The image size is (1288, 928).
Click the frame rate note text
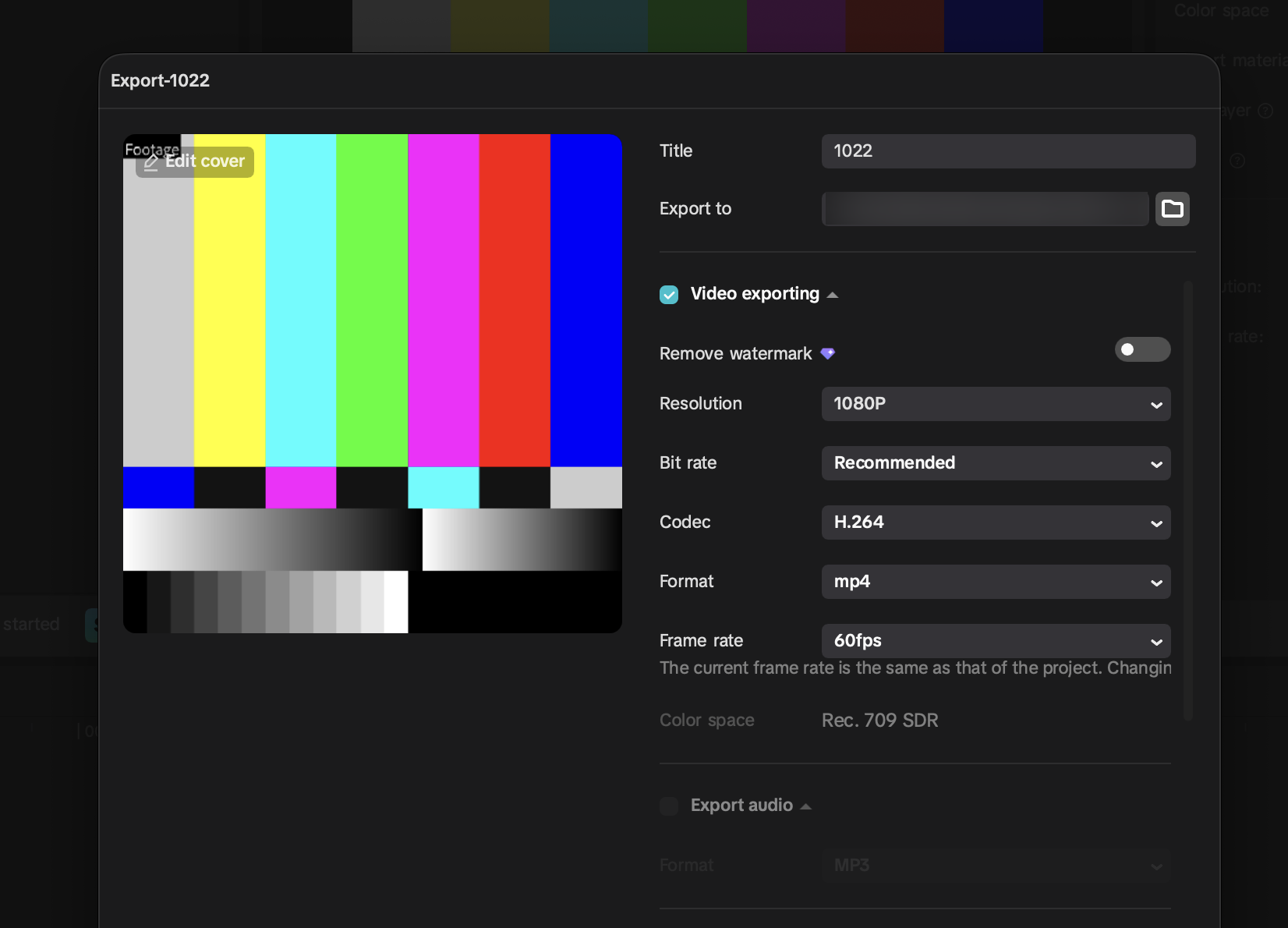915,668
